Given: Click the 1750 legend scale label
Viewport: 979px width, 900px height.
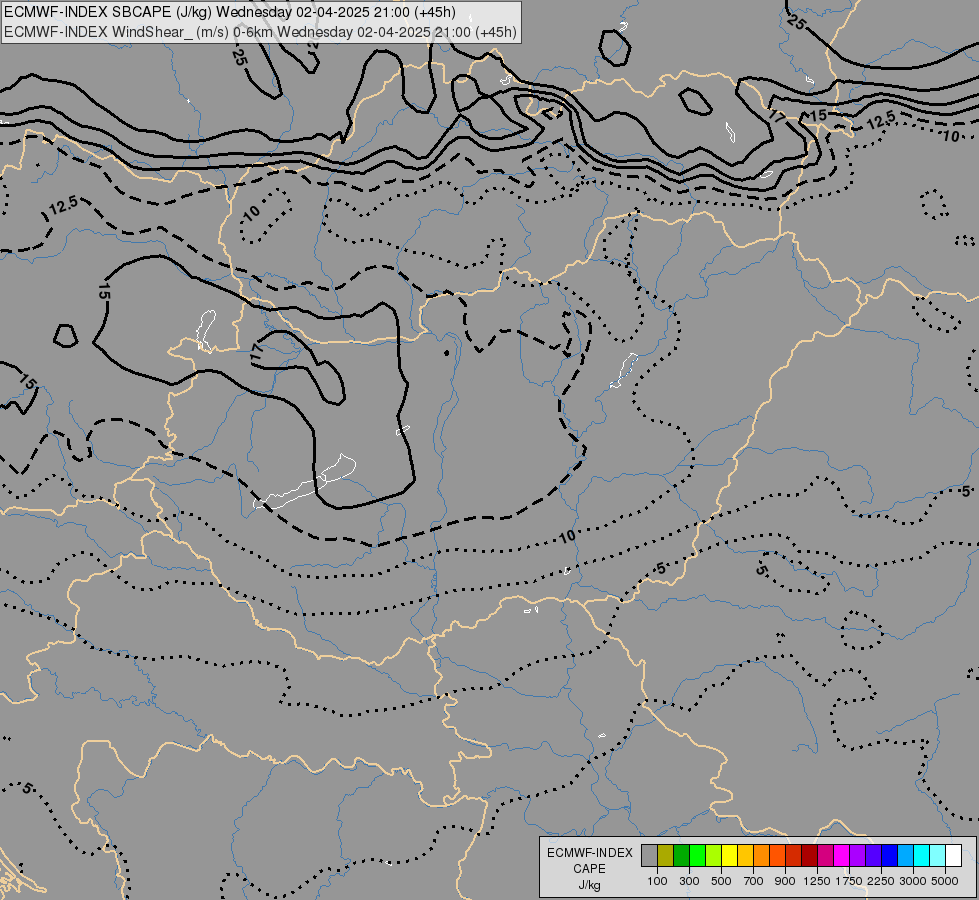Looking at the screenshot, I should (849, 881).
